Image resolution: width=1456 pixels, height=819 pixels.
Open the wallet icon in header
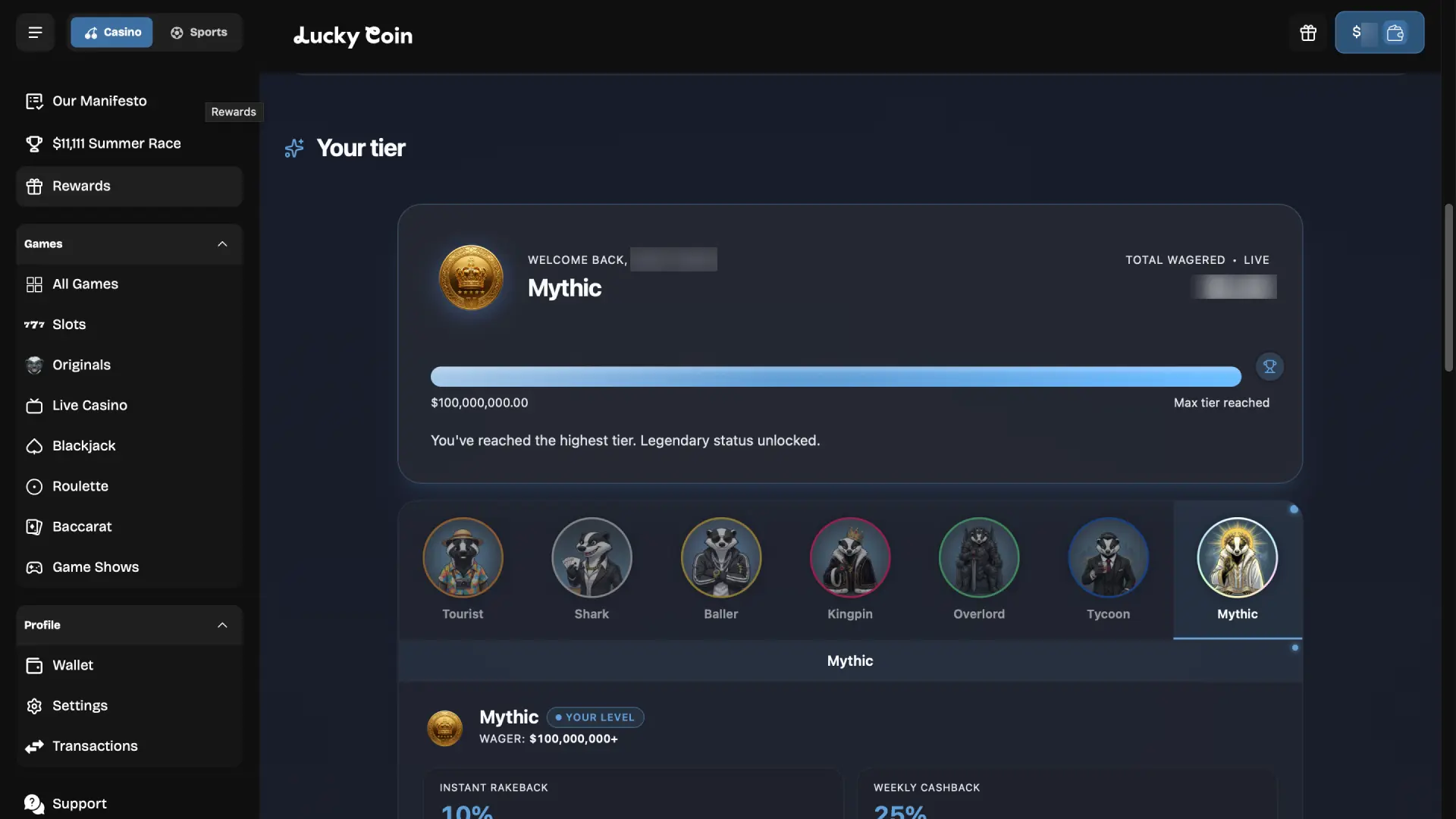click(1395, 33)
